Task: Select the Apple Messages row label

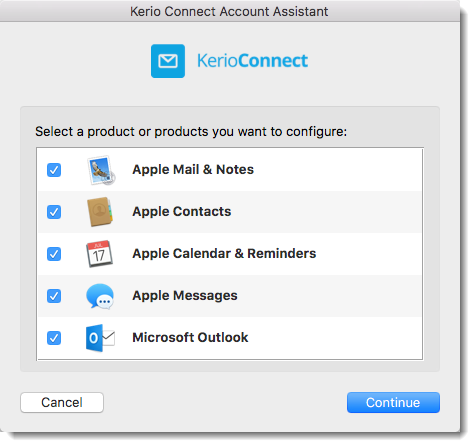Action: click(185, 296)
